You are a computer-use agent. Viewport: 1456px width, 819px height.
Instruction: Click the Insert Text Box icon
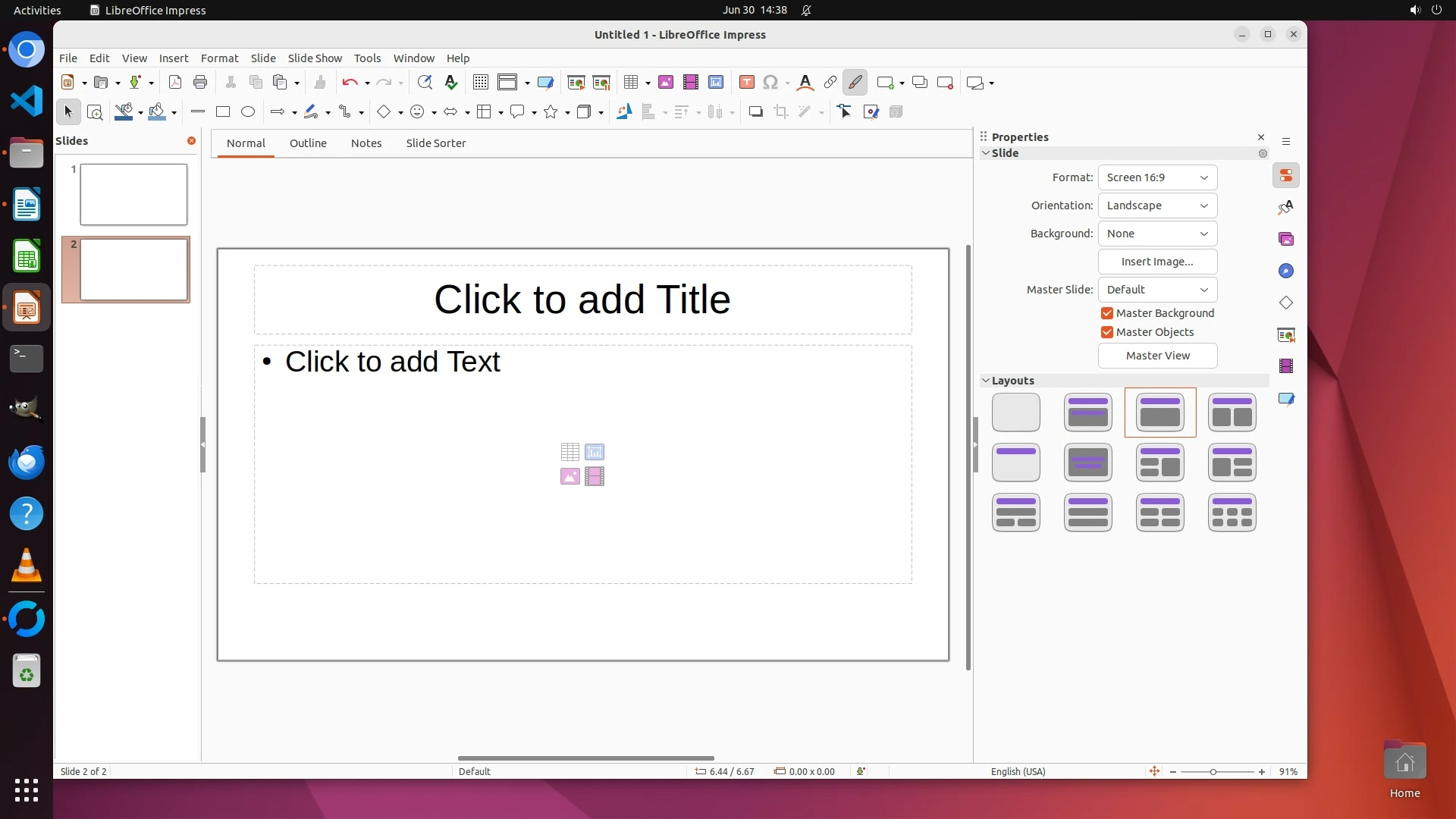coord(746,83)
